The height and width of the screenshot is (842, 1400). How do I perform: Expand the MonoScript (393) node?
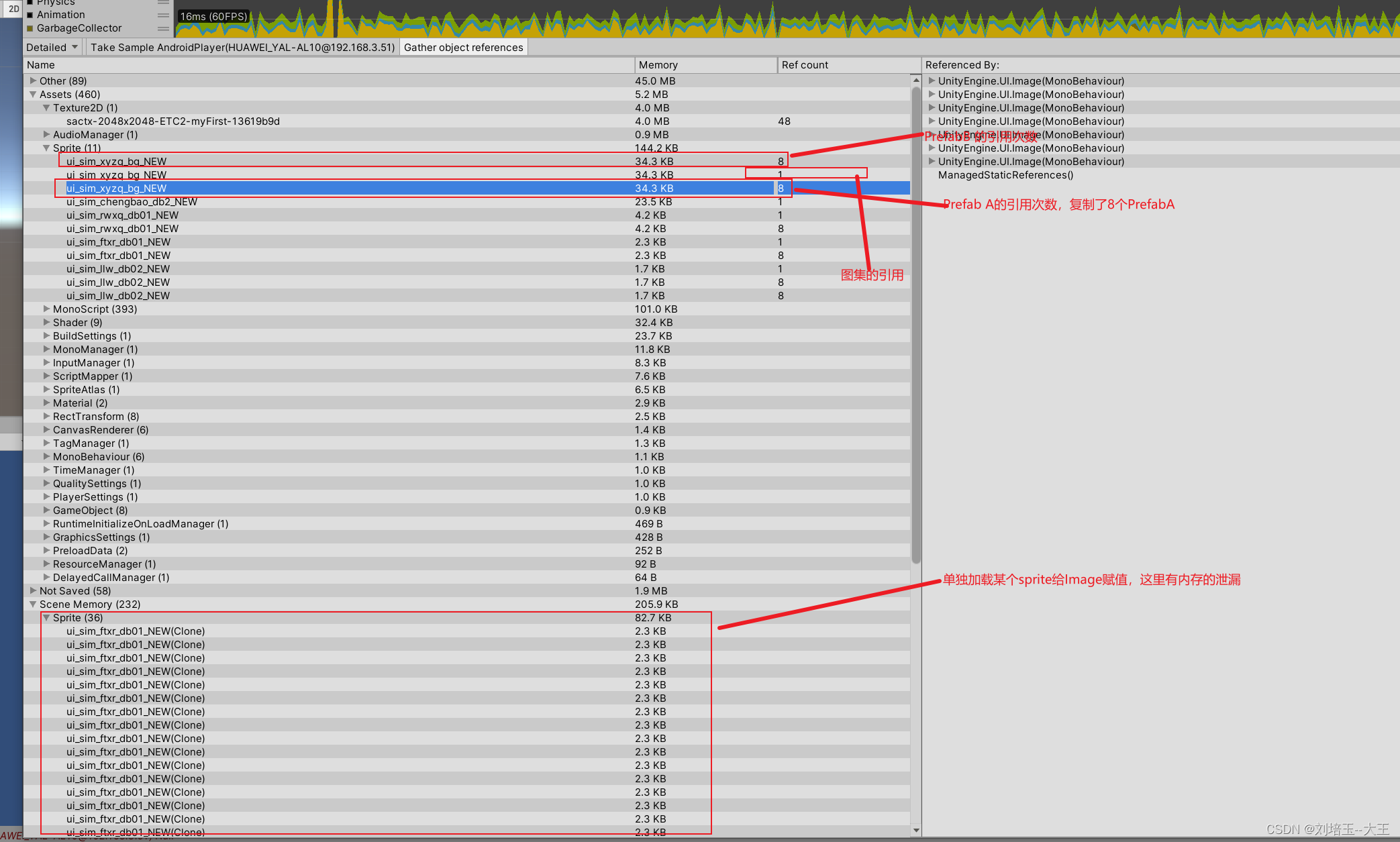46,309
